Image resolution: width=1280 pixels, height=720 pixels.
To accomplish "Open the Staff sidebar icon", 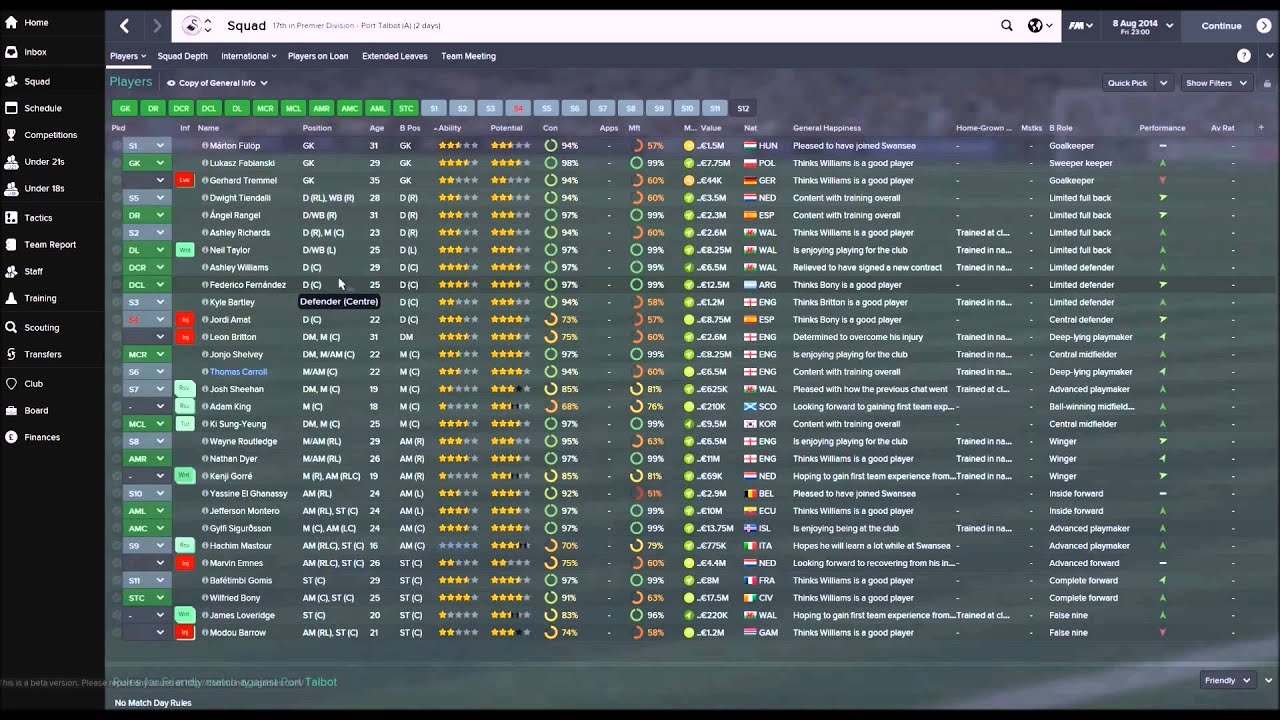I will [11, 271].
